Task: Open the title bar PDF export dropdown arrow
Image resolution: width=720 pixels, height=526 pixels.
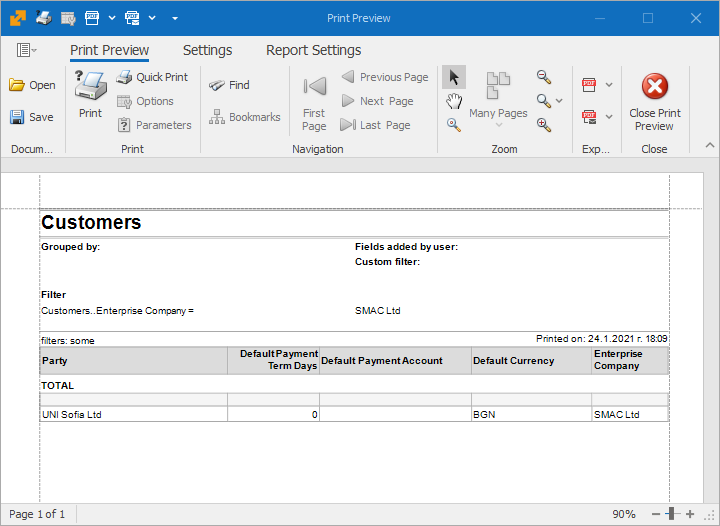Action: tap(112, 18)
